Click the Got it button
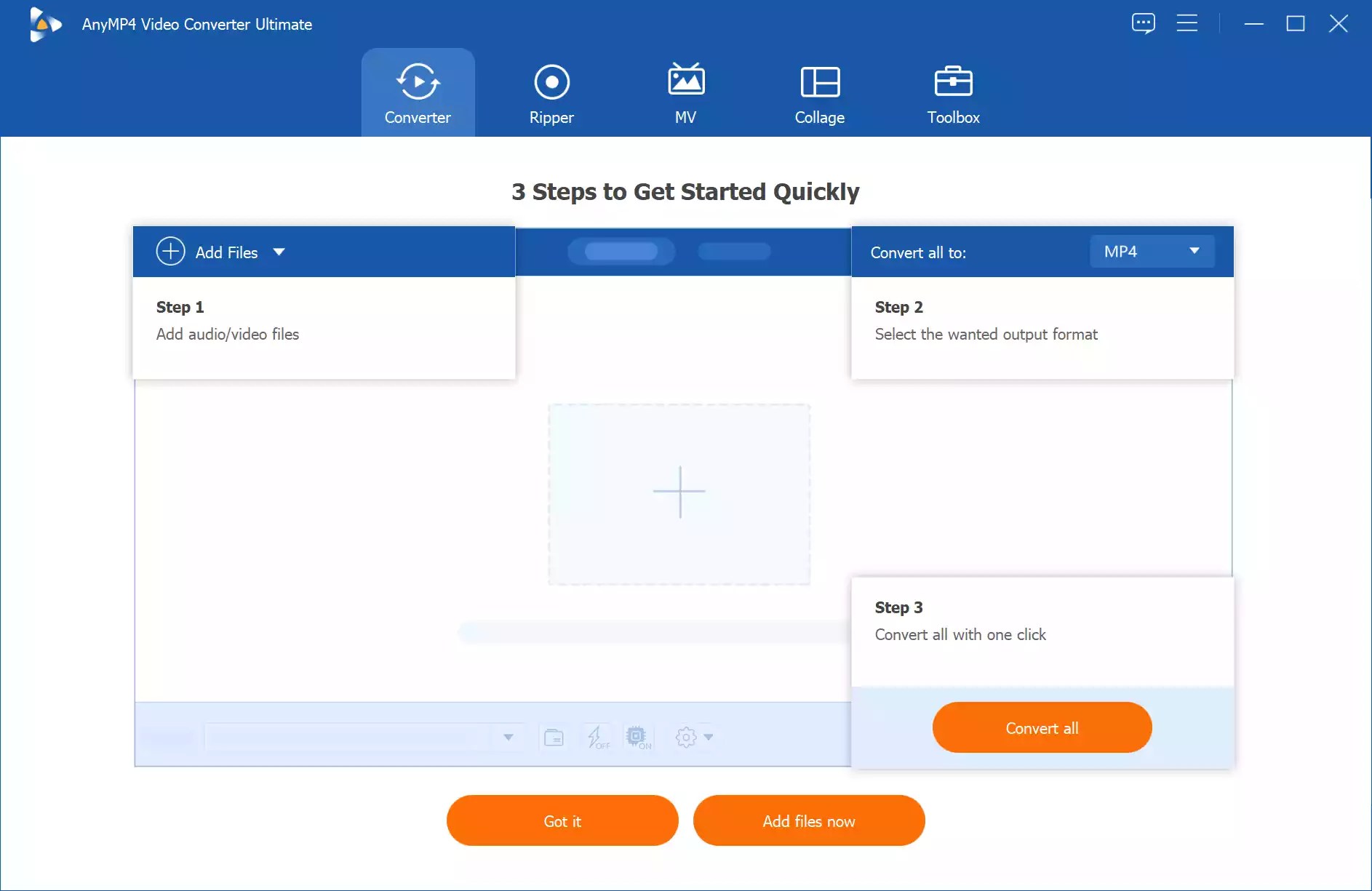The image size is (1372, 891). point(562,820)
